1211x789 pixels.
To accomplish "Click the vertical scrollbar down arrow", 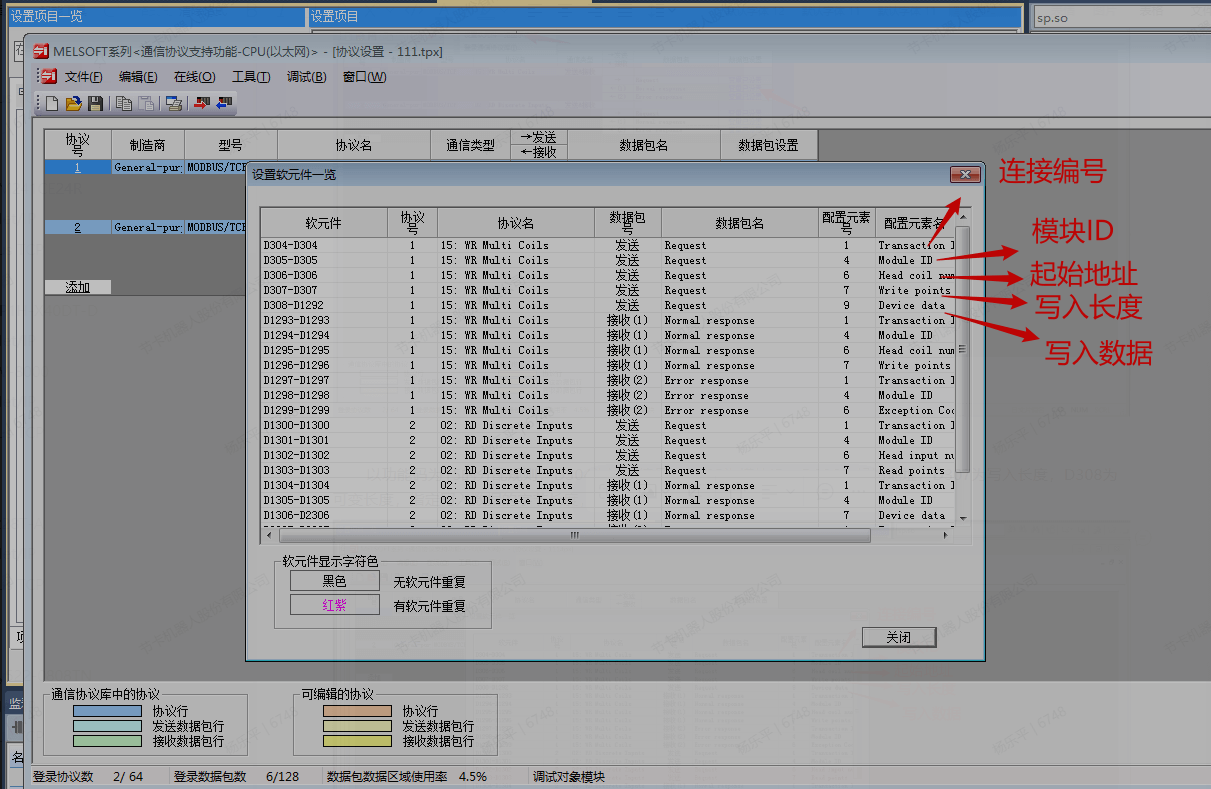I will [x=963, y=517].
